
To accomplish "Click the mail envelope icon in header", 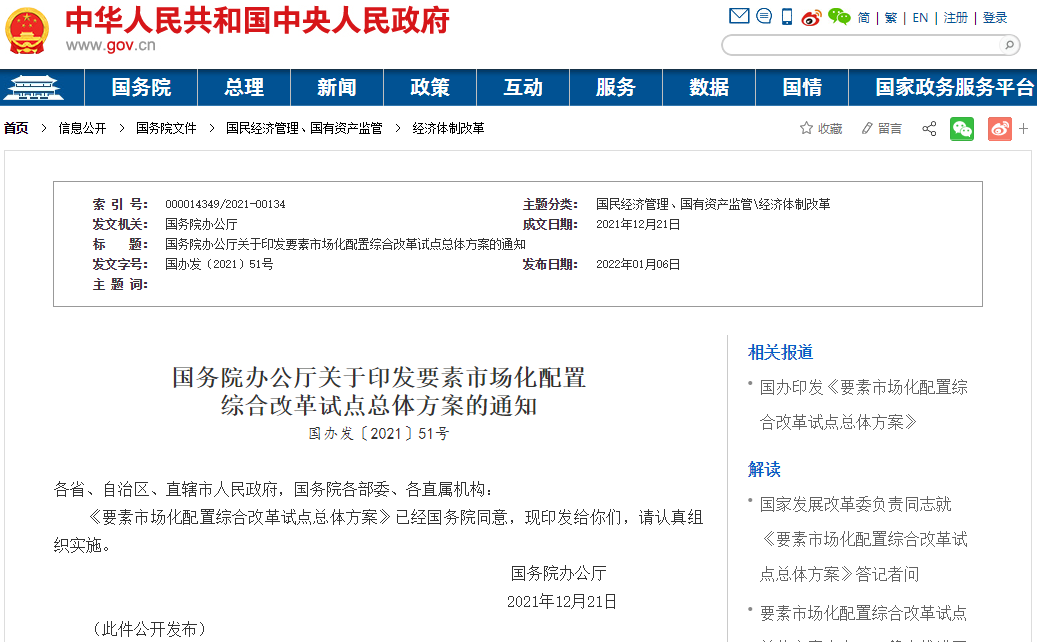I will pyautogui.click(x=739, y=17).
